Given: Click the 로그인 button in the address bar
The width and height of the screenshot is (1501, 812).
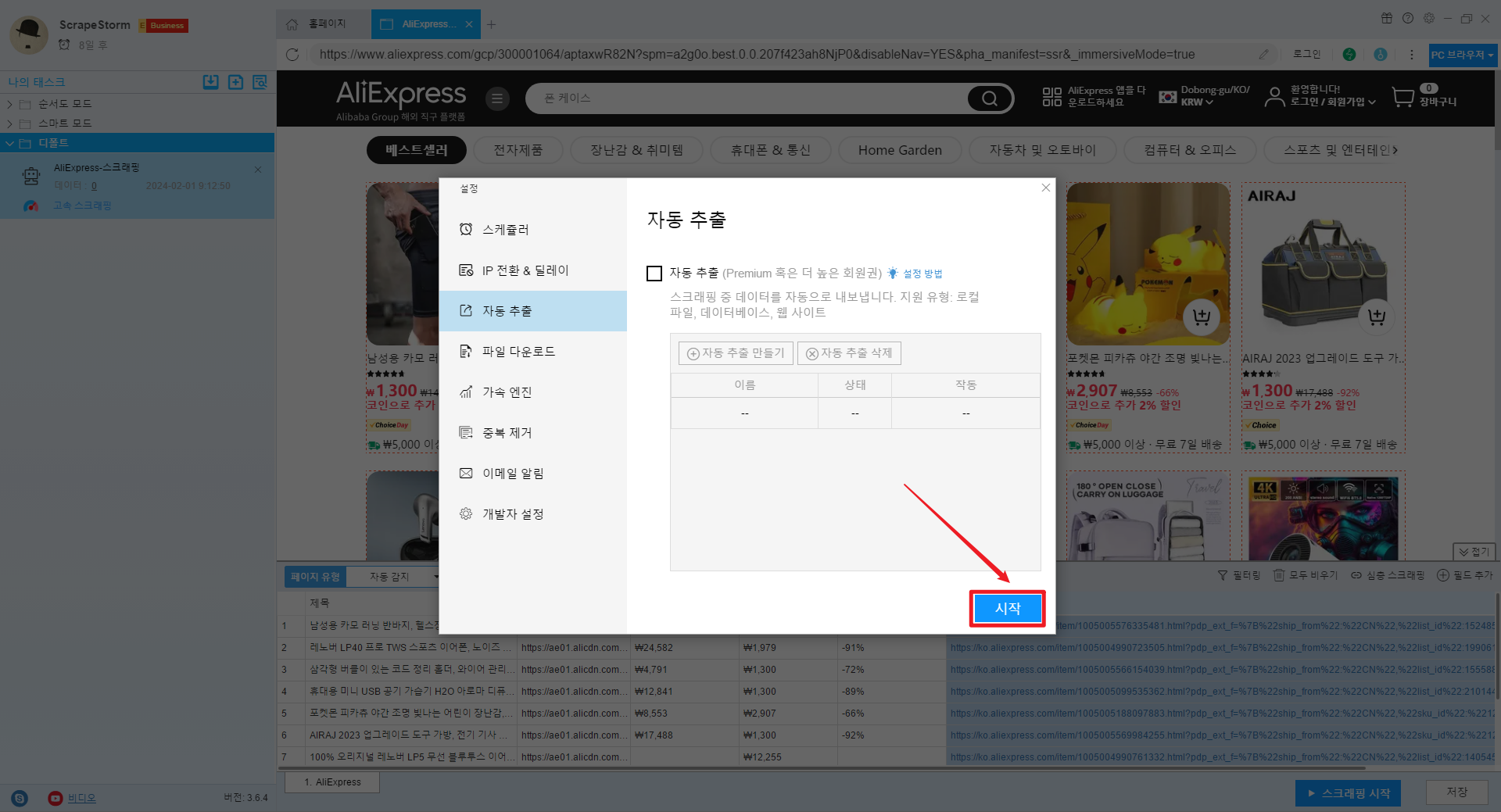Looking at the screenshot, I should point(1306,55).
